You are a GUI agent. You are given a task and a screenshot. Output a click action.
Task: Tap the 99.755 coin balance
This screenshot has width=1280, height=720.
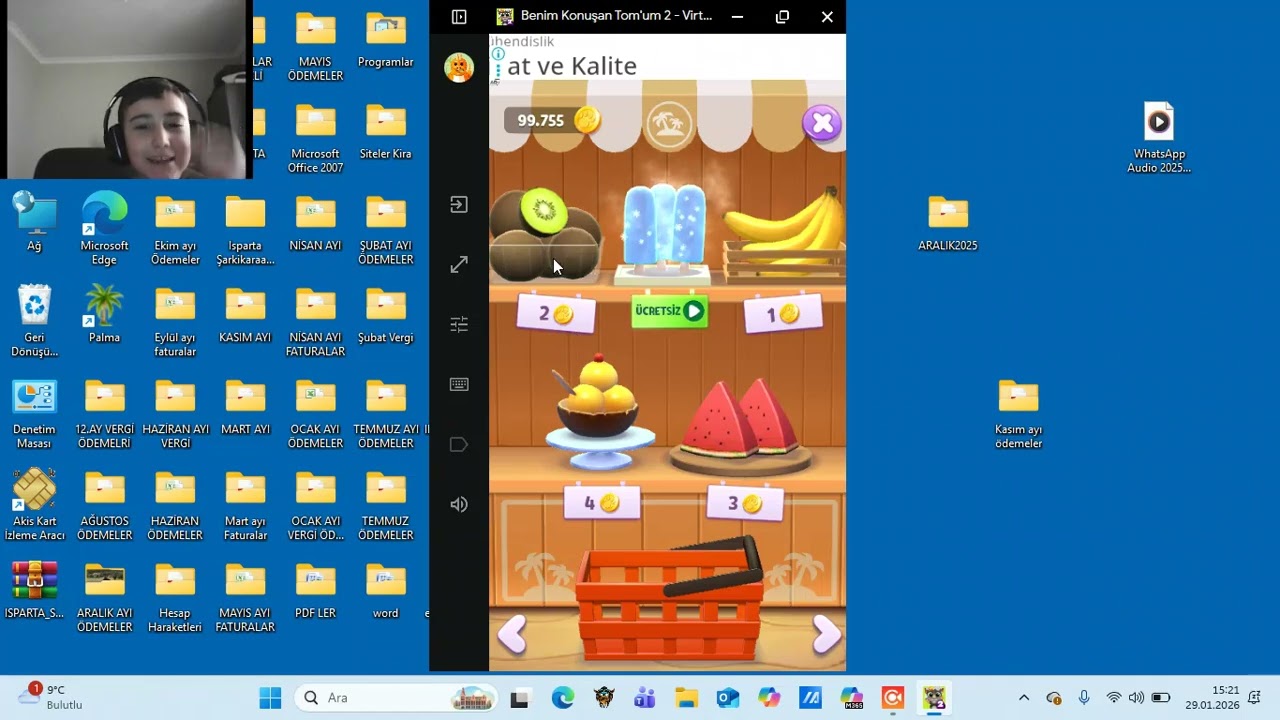pos(553,120)
